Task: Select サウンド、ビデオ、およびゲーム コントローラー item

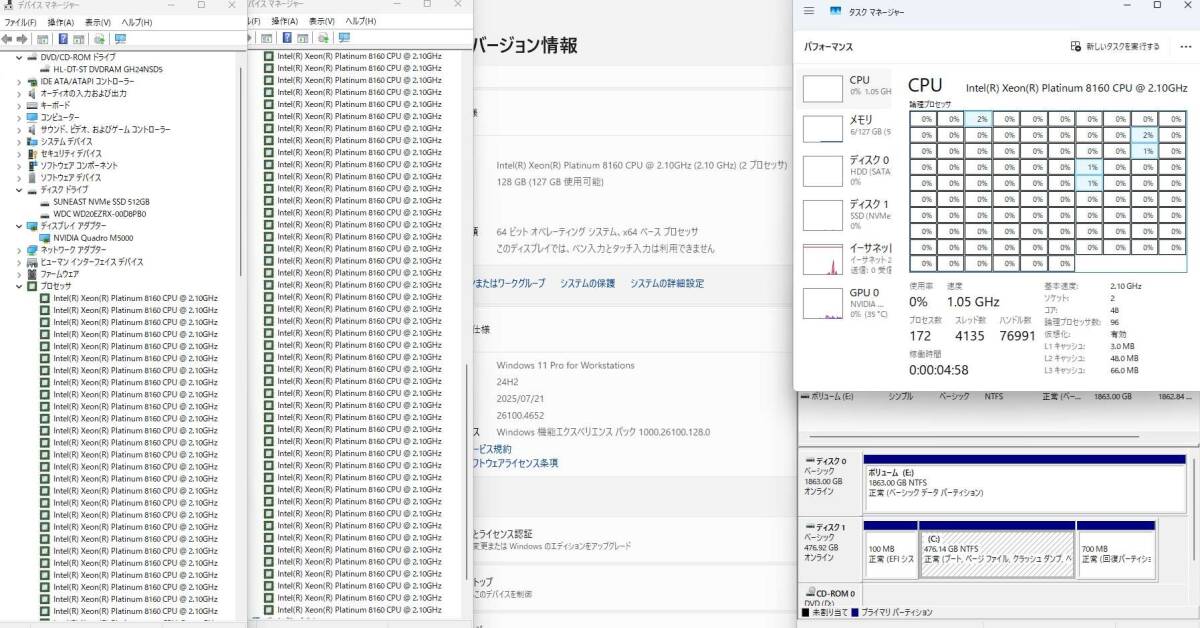Action: coord(105,129)
